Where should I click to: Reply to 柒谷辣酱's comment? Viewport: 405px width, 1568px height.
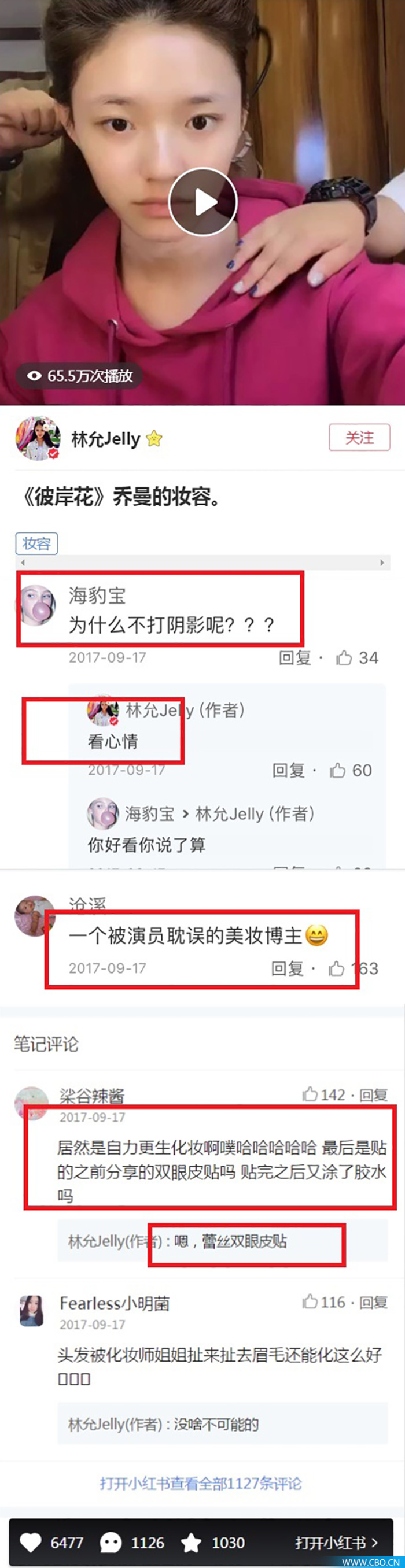373,1095
